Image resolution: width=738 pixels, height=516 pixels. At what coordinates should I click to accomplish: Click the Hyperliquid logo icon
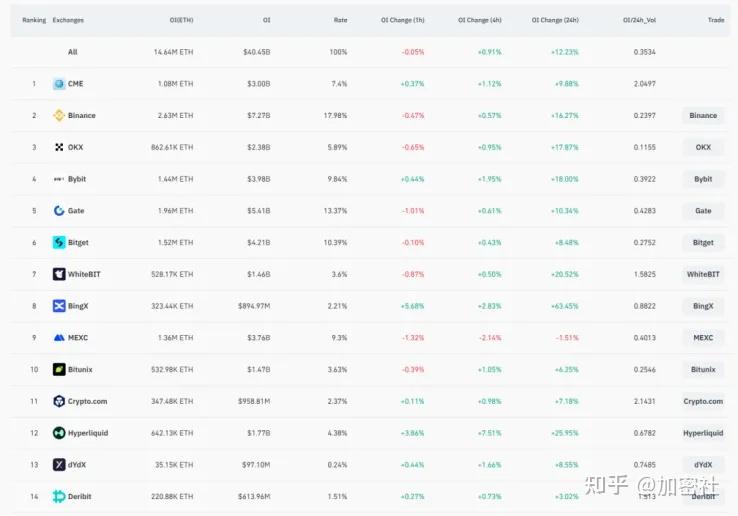(59, 433)
